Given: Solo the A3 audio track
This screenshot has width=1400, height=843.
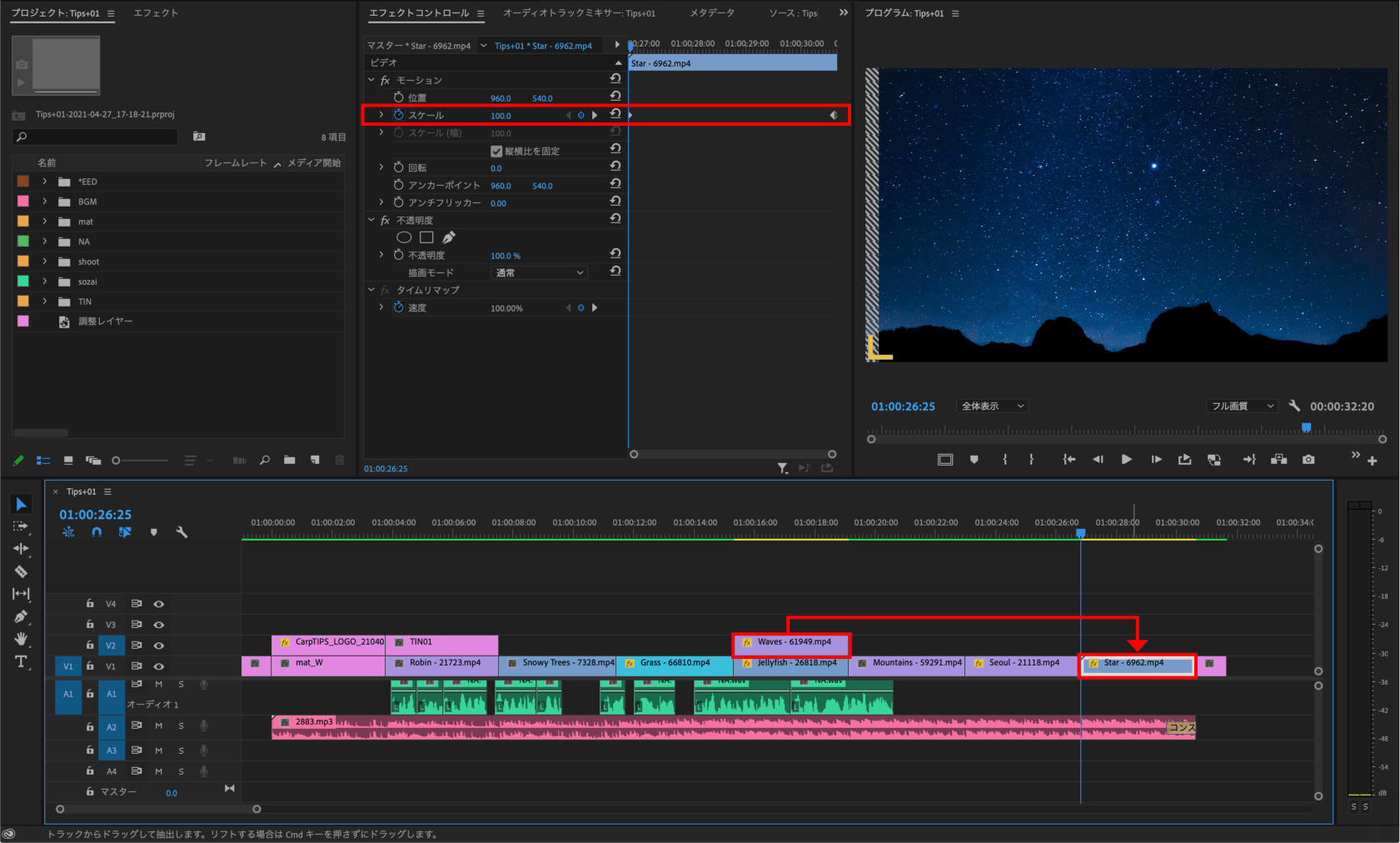Looking at the screenshot, I should (x=181, y=751).
